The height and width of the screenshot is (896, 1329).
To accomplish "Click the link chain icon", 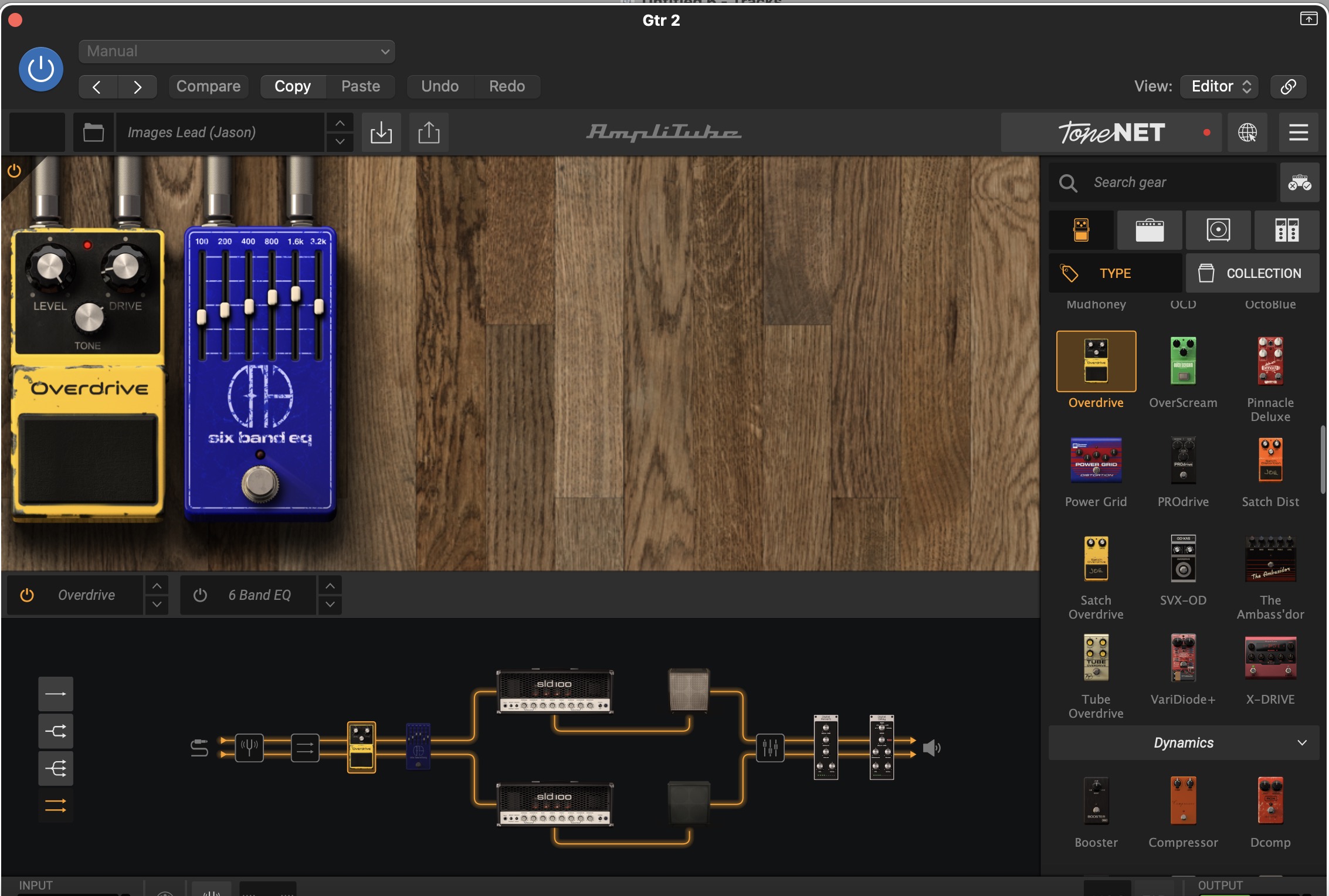I will point(1288,87).
